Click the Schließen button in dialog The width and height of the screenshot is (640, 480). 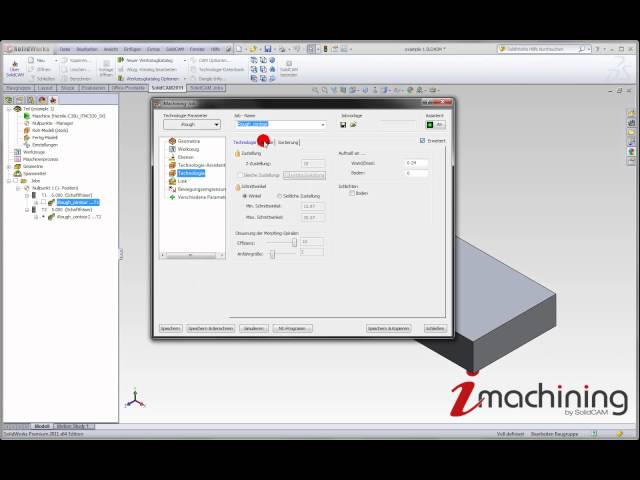coord(435,329)
